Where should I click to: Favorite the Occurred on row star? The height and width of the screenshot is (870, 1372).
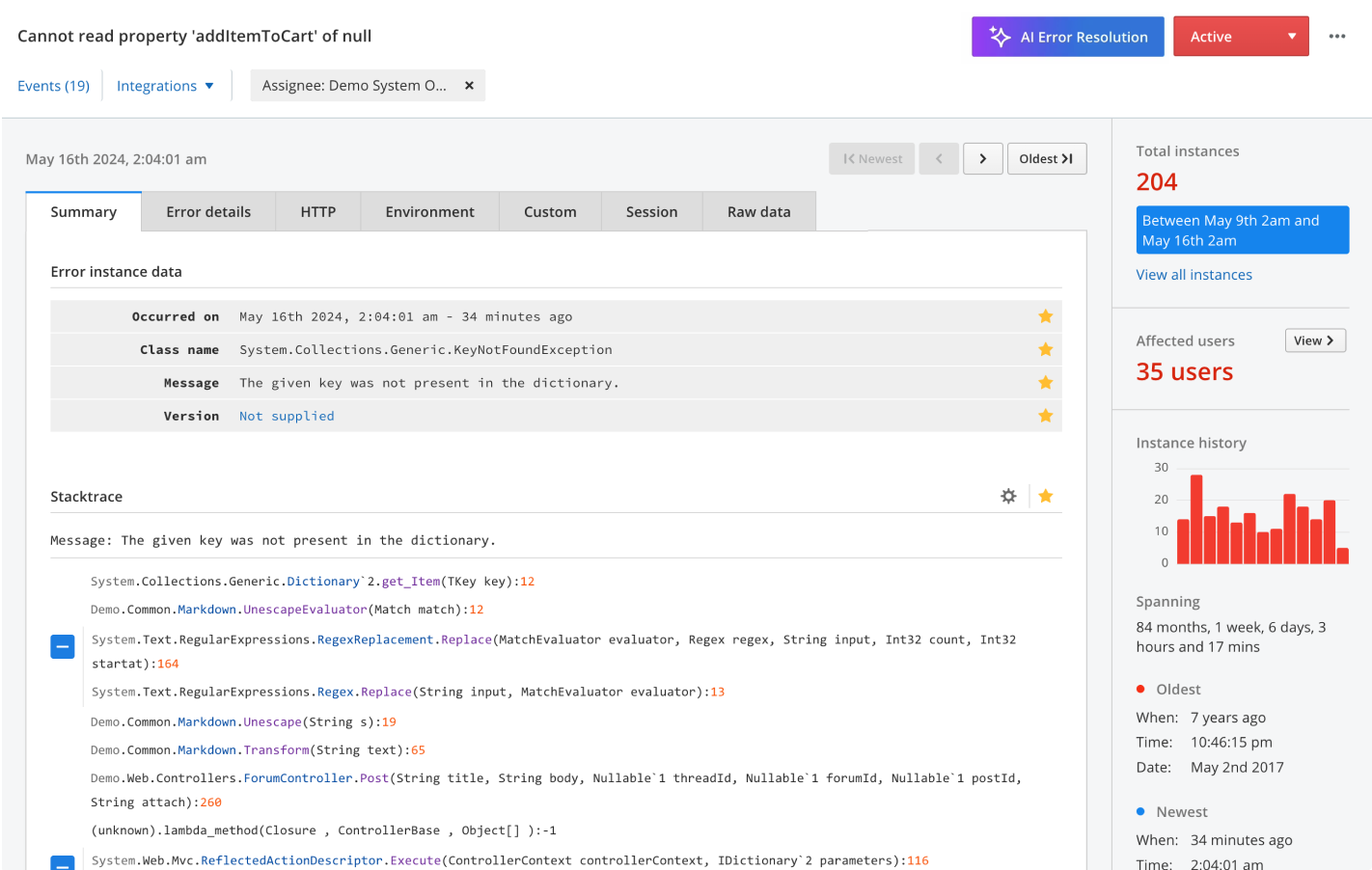(1045, 315)
